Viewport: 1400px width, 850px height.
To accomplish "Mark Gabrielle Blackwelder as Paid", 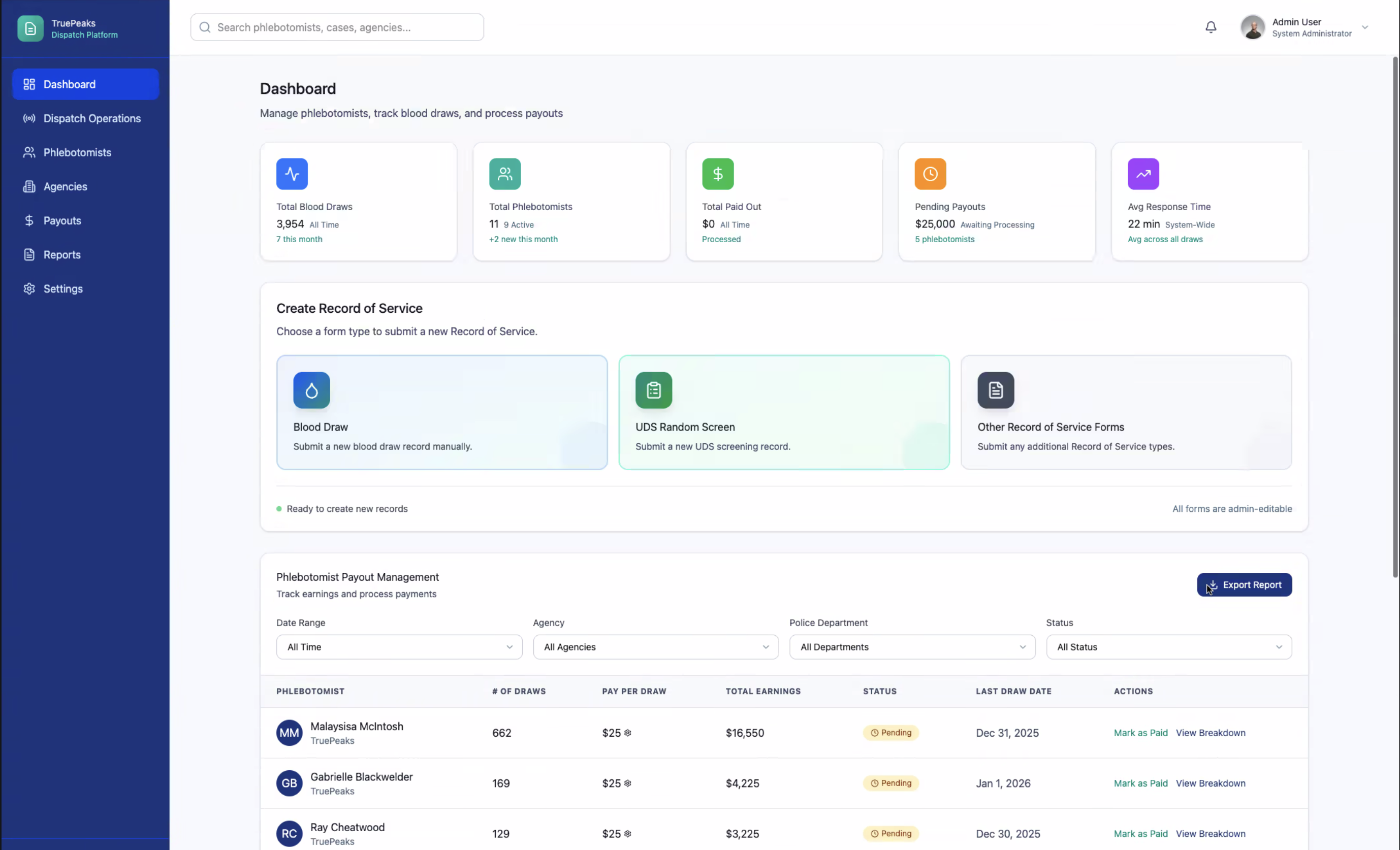I will click(1140, 783).
